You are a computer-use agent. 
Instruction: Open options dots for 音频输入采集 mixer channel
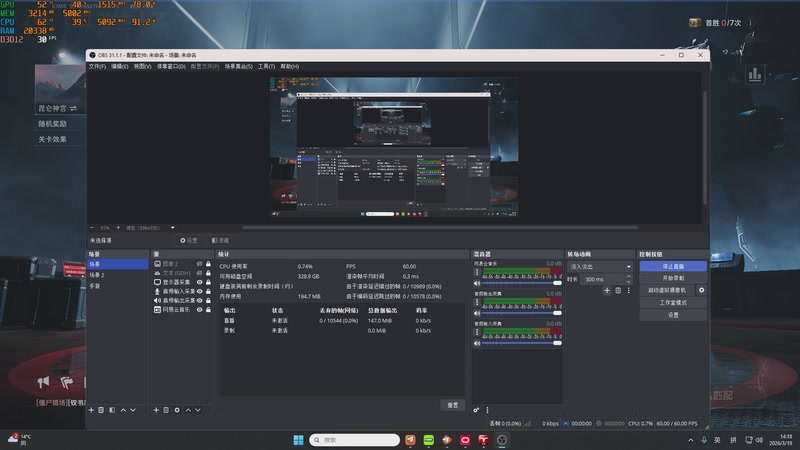(477, 333)
